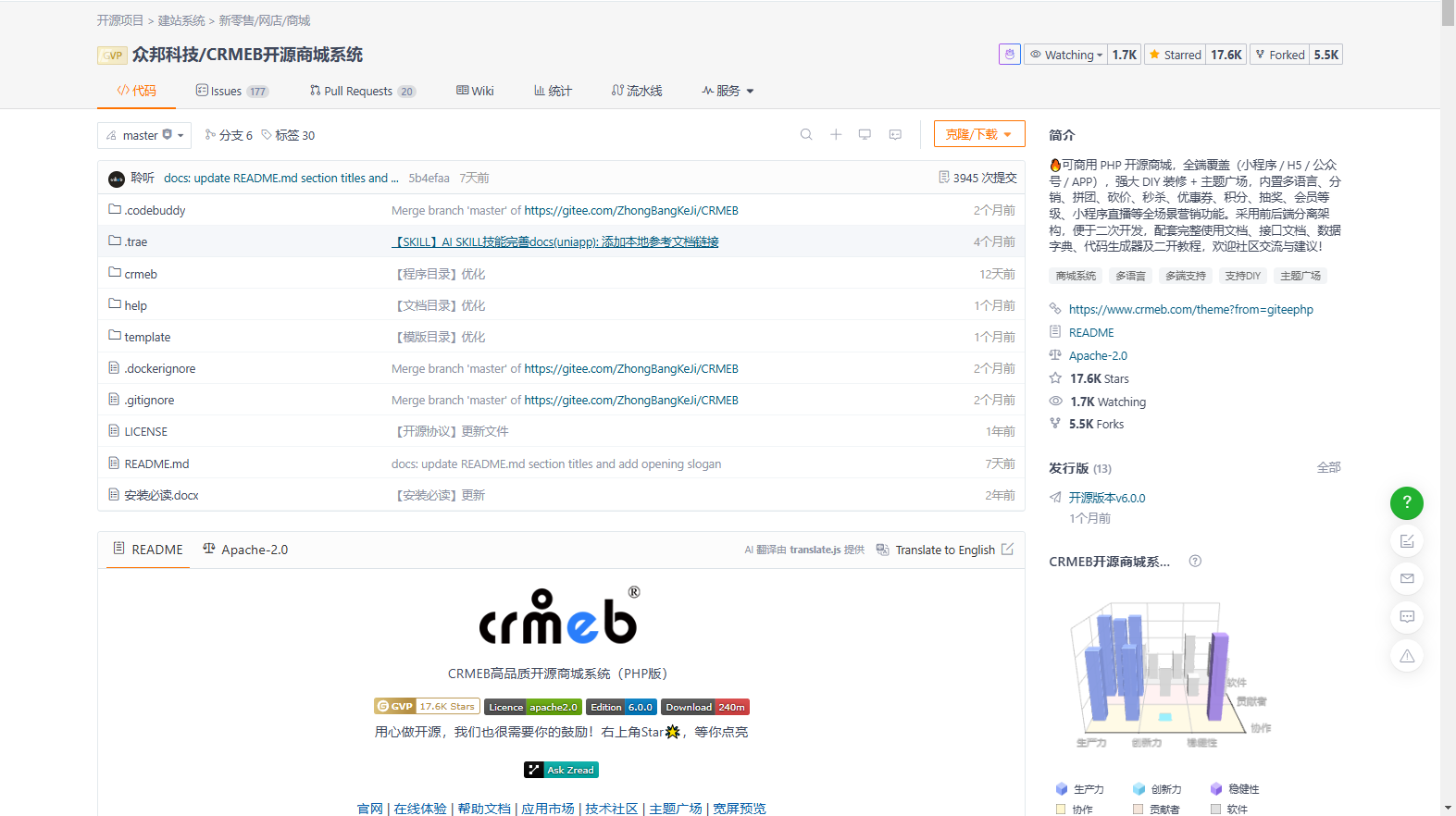Click the Licence apache2.0 badge

(x=533, y=707)
